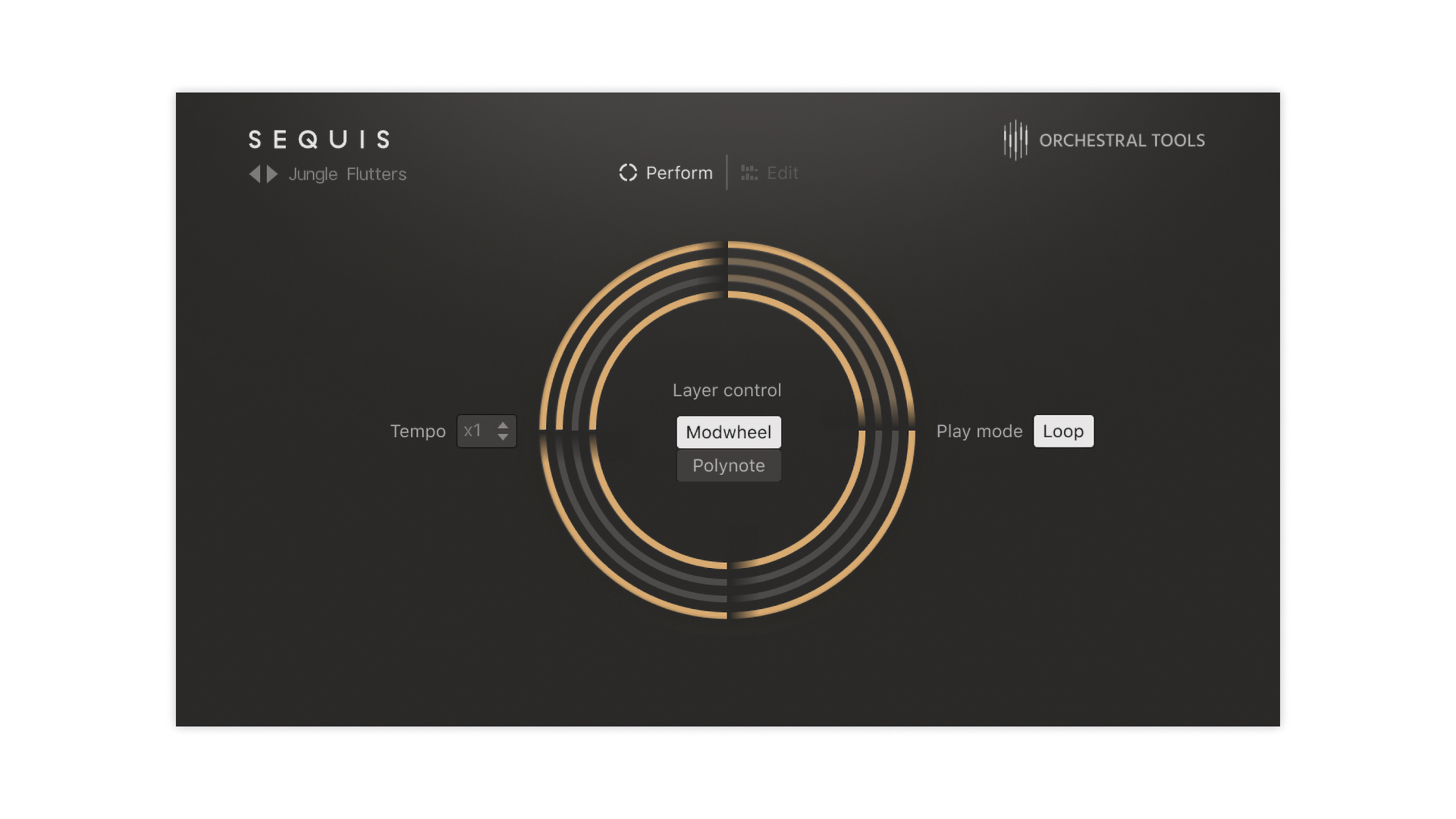This screenshot has width=1456, height=819.
Task: Click the Layer control label
Action: coord(726,391)
